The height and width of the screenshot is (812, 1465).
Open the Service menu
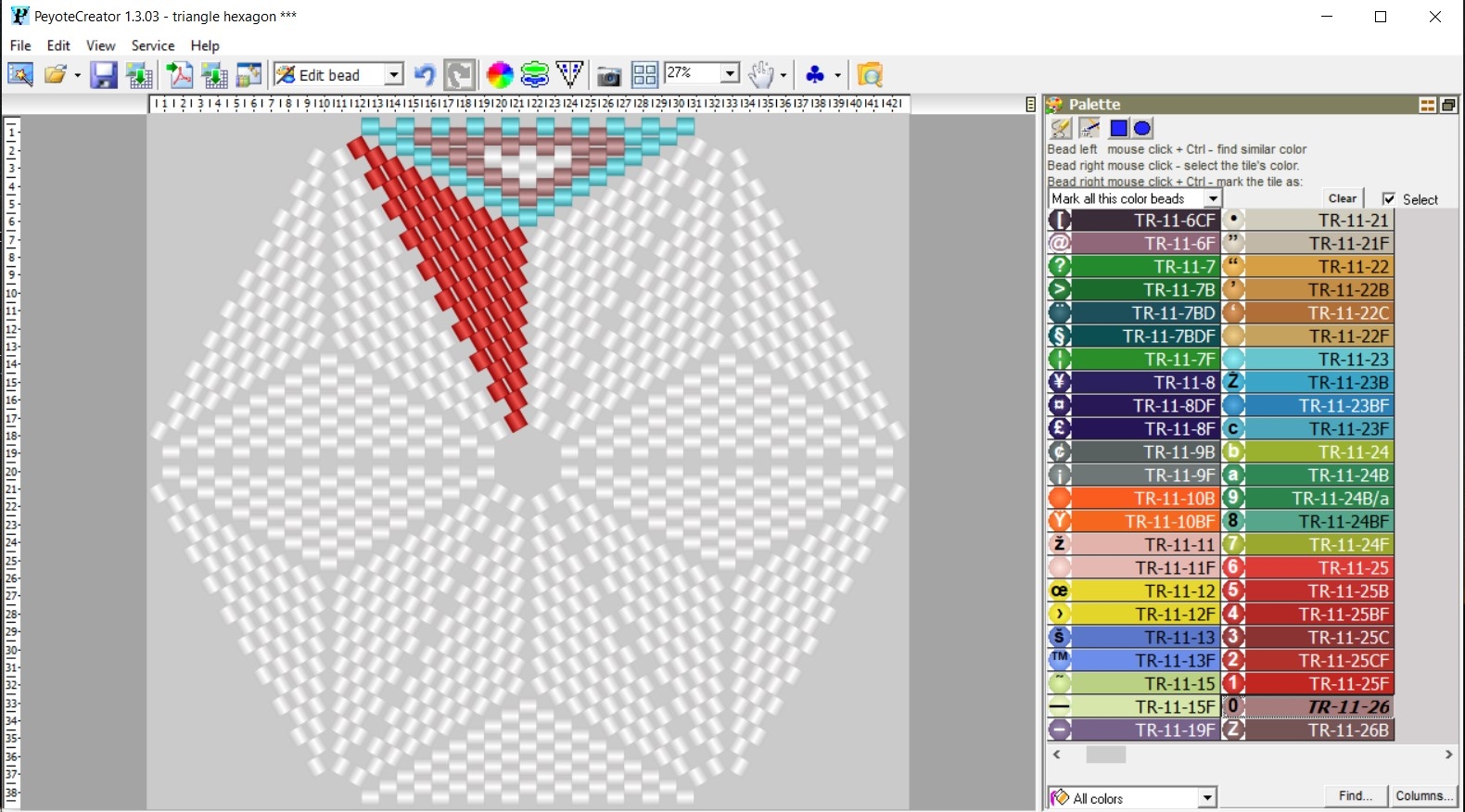tap(153, 45)
